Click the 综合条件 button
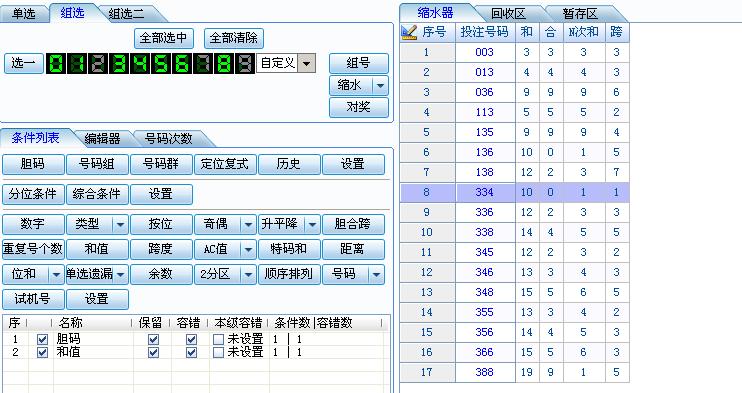 pyautogui.click(x=97, y=194)
